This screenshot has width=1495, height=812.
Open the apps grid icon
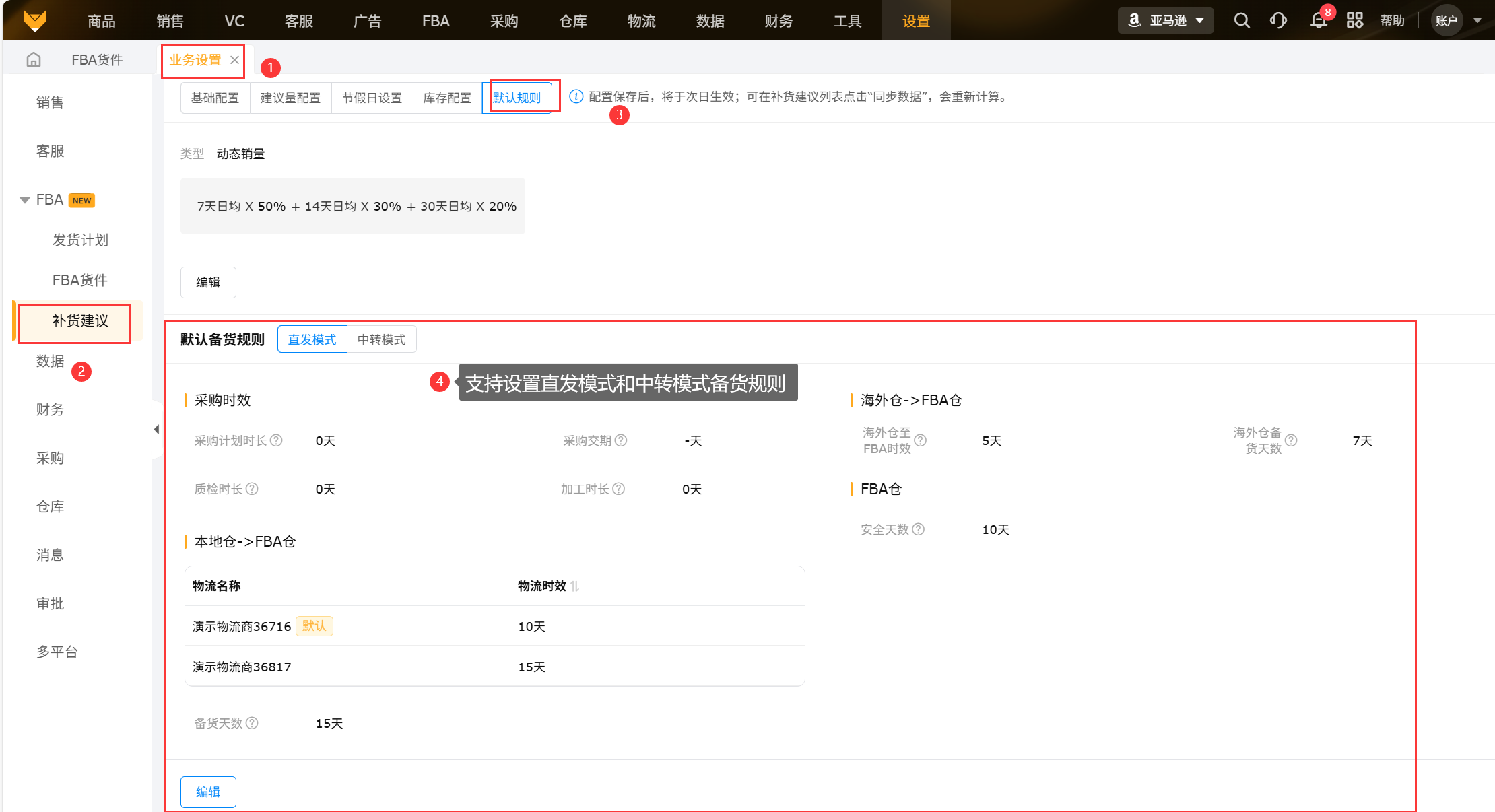[x=1354, y=21]
